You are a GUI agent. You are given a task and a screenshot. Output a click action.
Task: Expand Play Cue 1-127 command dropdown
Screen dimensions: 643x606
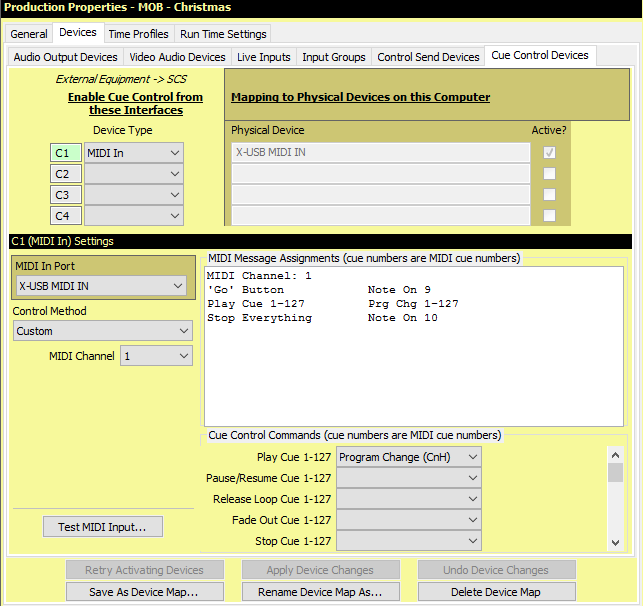coord(408,457)
